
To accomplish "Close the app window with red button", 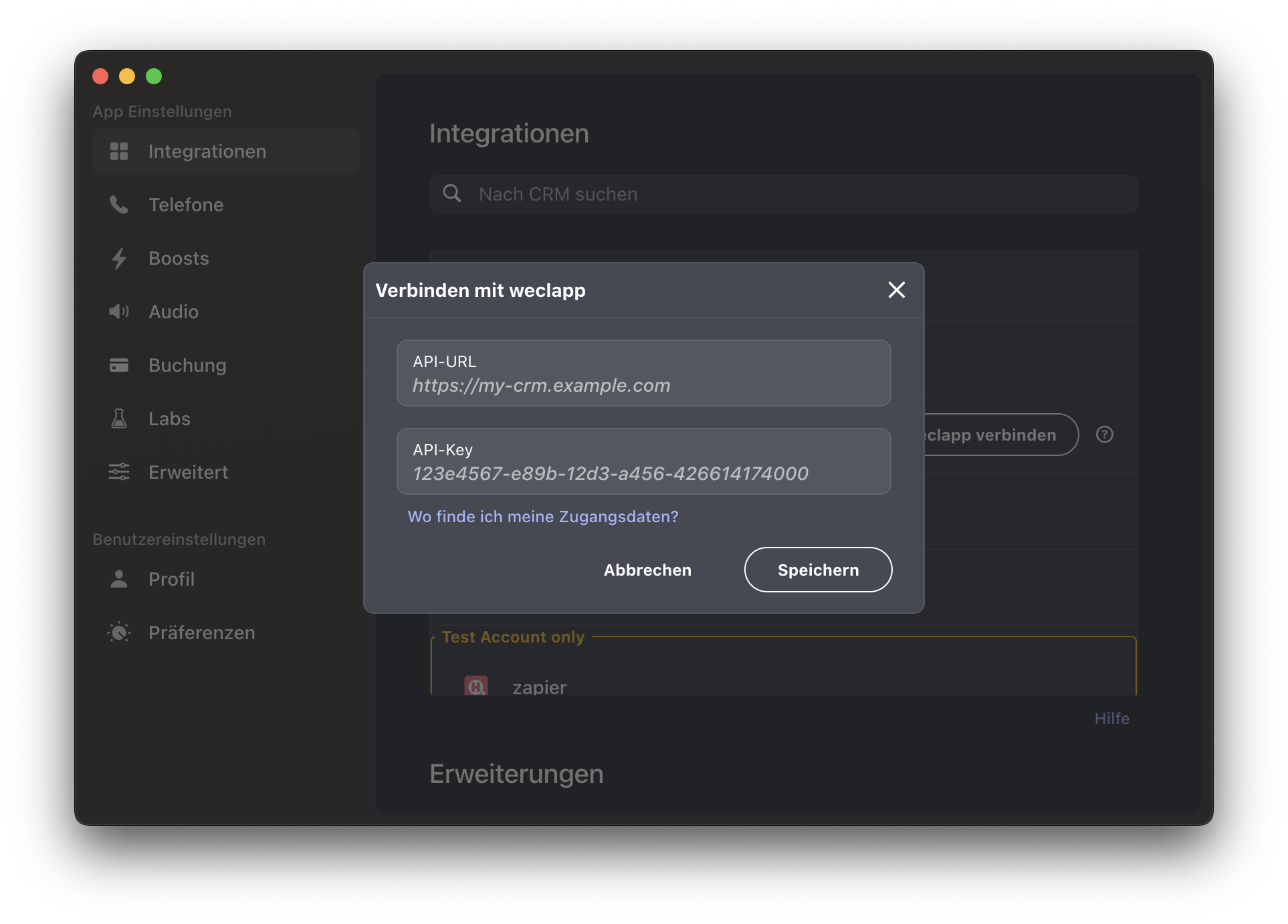I will pos(100,76).
